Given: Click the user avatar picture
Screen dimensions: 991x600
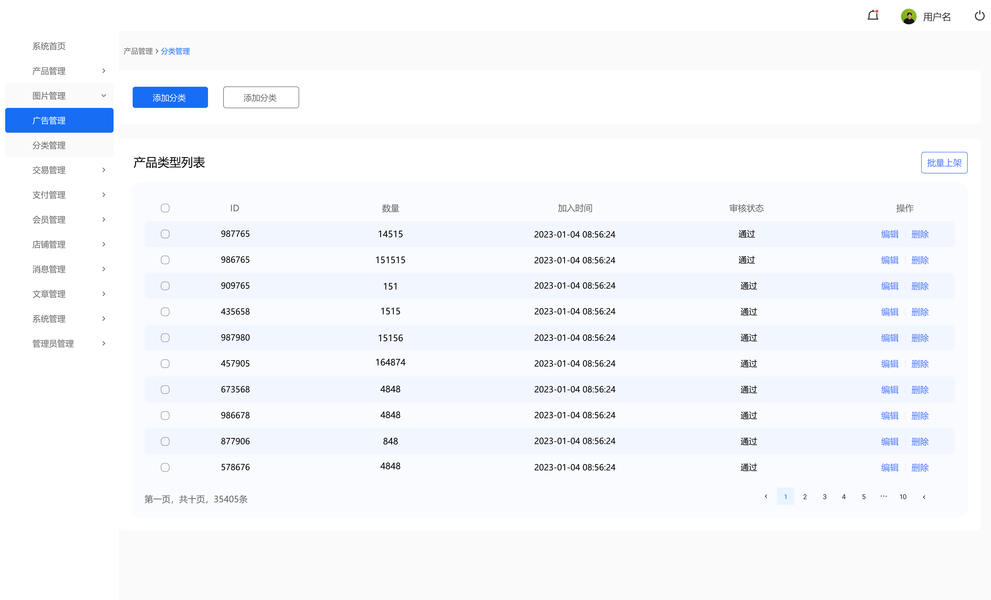Looking at the screenshot, I should click(x=908, y=16).
